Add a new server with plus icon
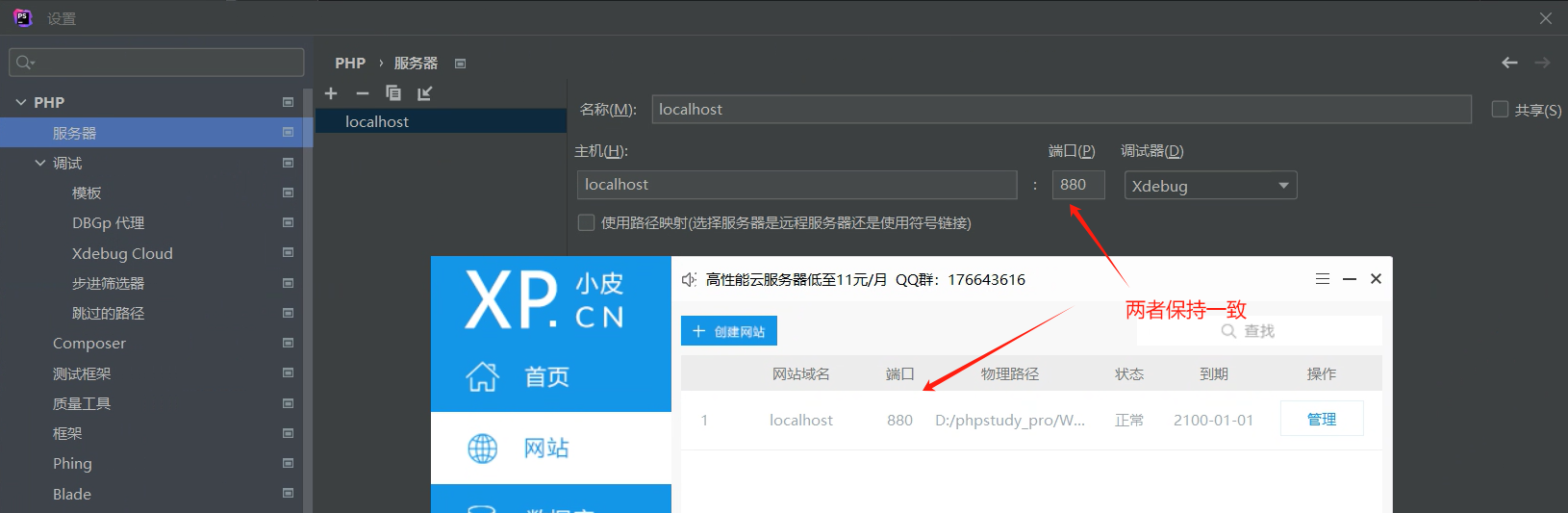 pyautogui.click(x=331, y=93)
